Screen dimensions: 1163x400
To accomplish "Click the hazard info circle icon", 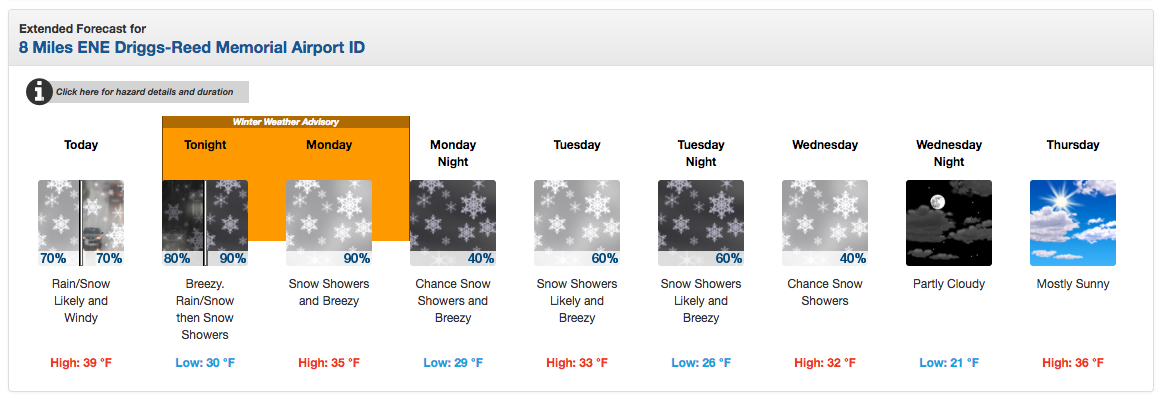I will (x=40, y=92).
